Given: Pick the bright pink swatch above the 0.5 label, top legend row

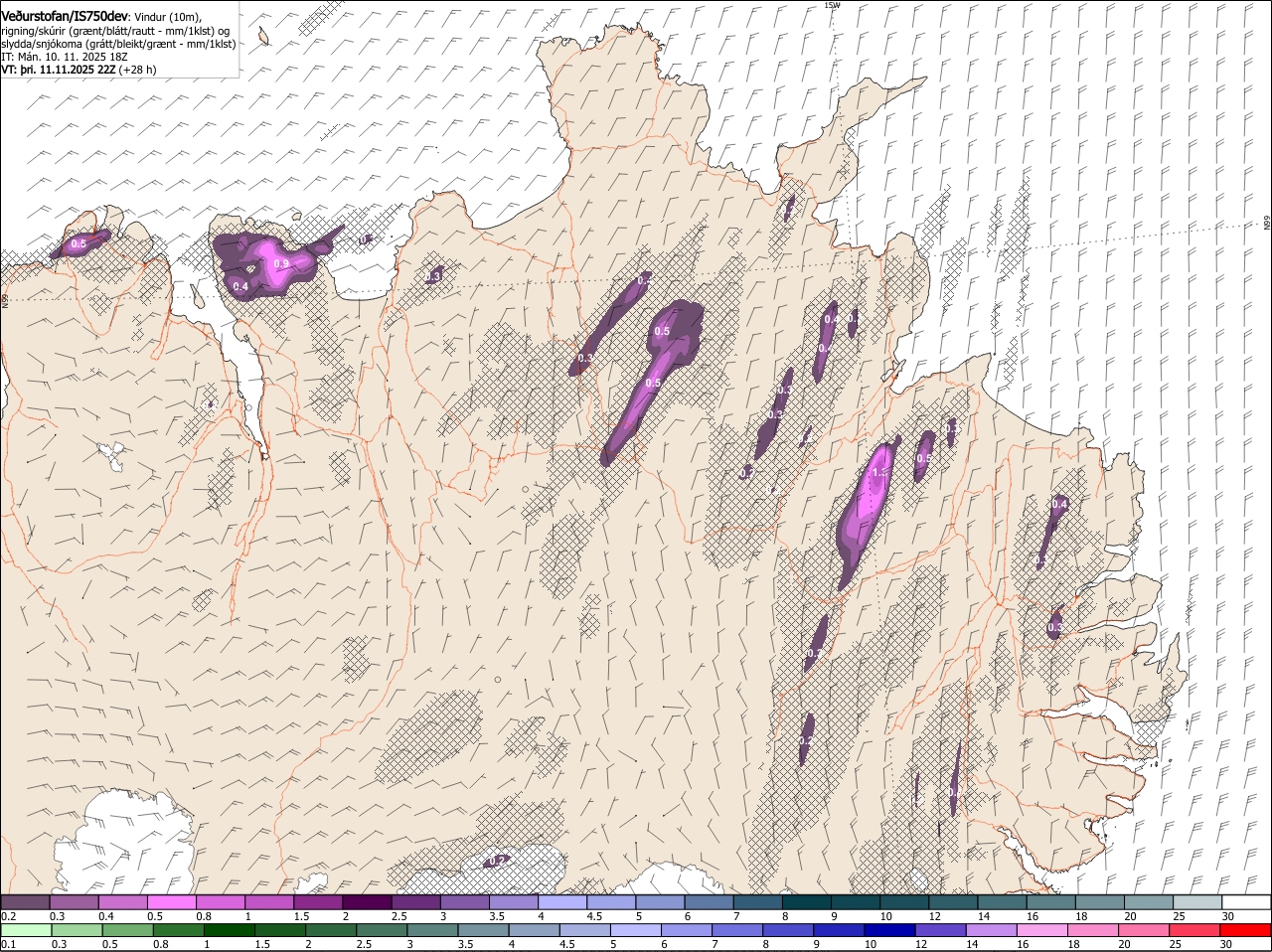Looking at the screenshot, I should pyautogui.click(x=171, y=902).
